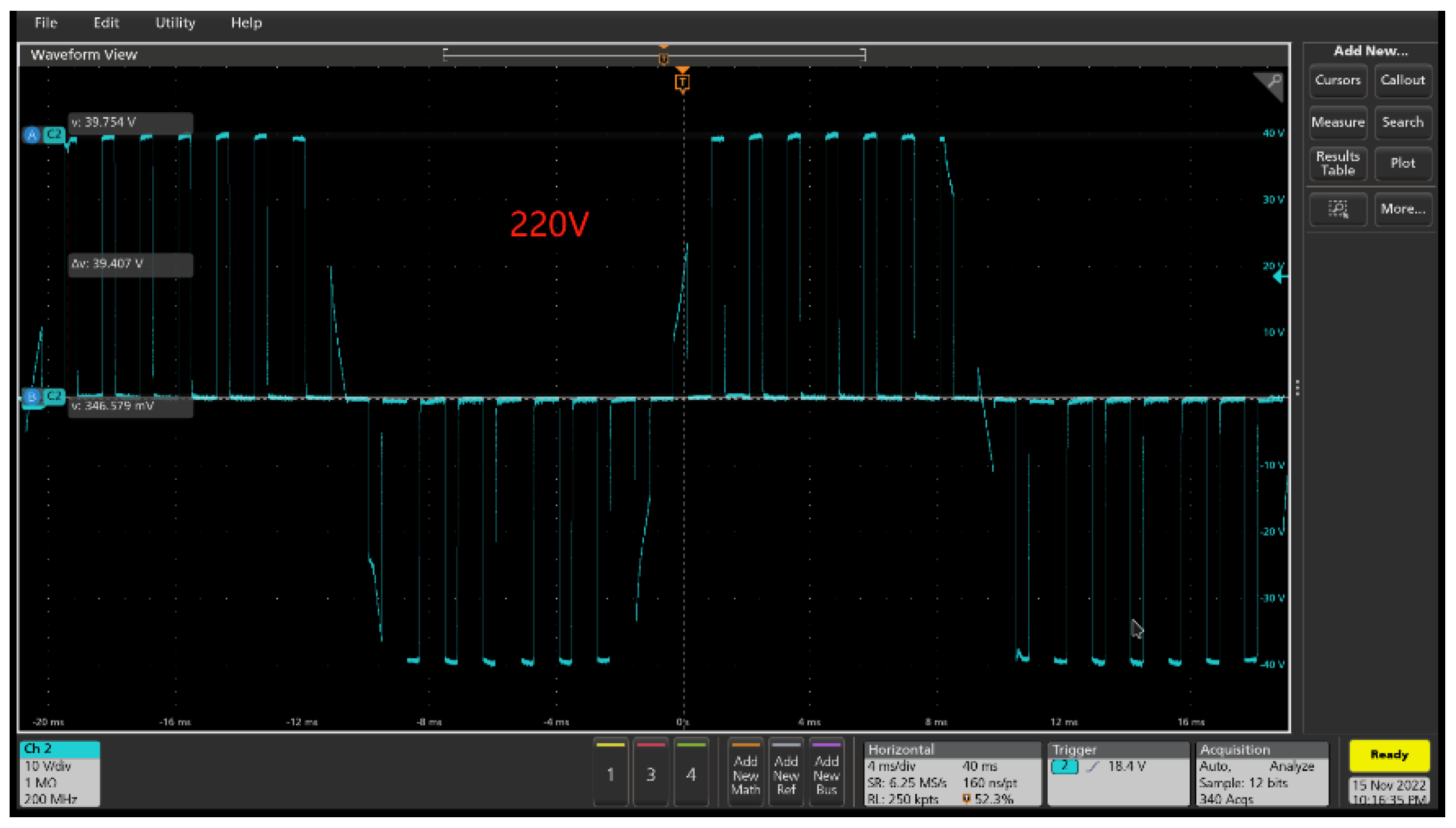This screenshot has width=1456, height=828.
Task: Enable channel 3 button
Action: [650, 773]
